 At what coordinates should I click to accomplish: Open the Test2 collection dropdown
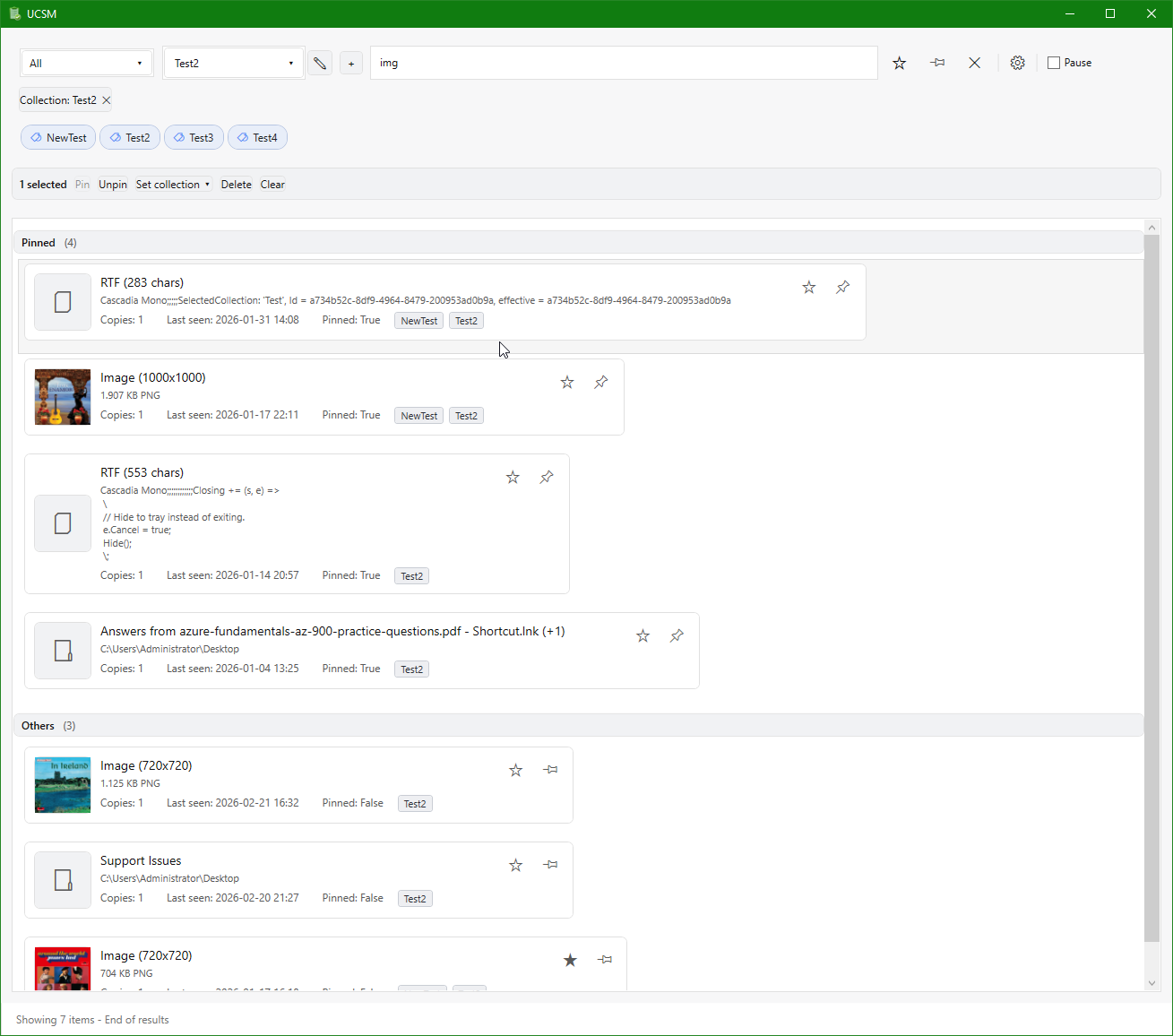[x=233, y=64]
